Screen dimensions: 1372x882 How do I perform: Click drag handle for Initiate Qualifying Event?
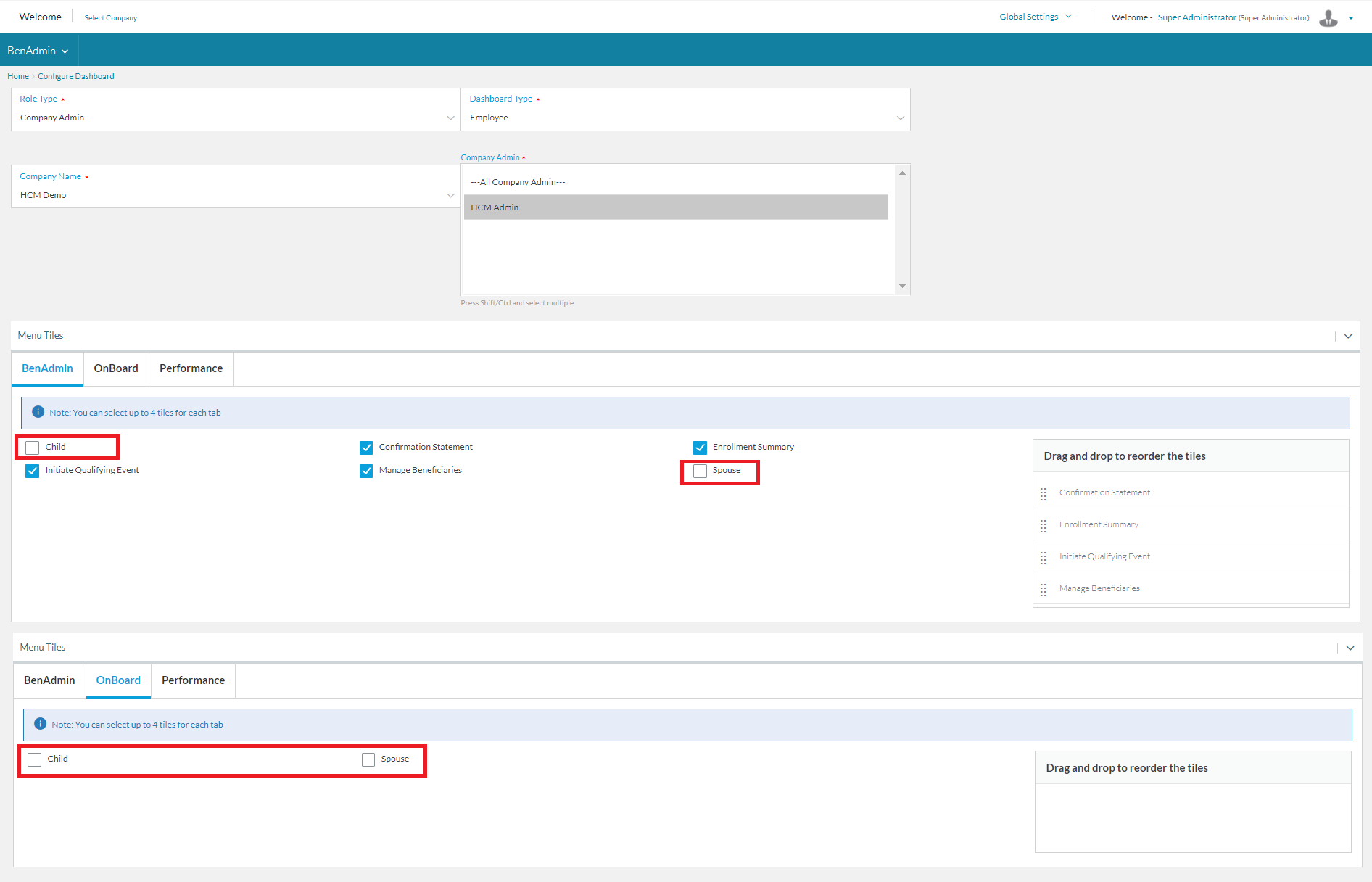point(1043,557)
